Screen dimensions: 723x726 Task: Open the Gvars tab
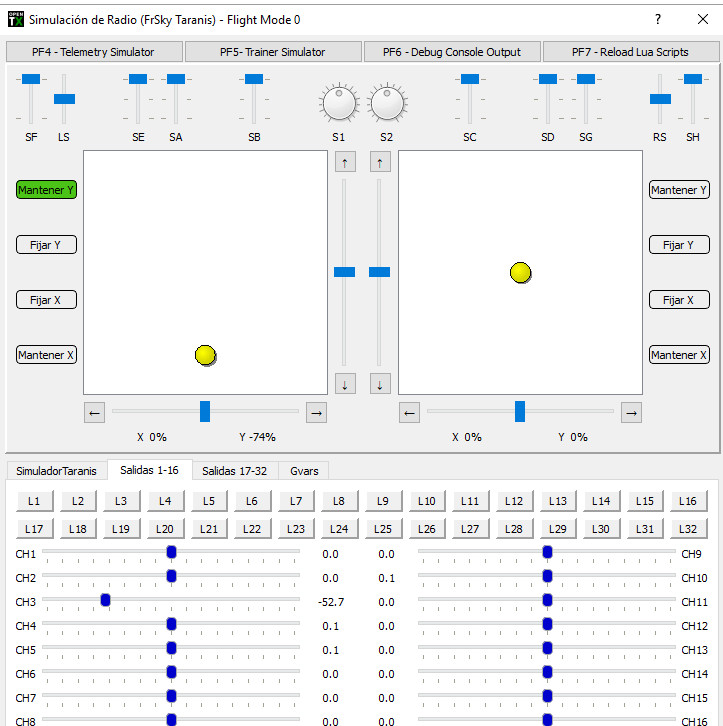pos(304,470)
